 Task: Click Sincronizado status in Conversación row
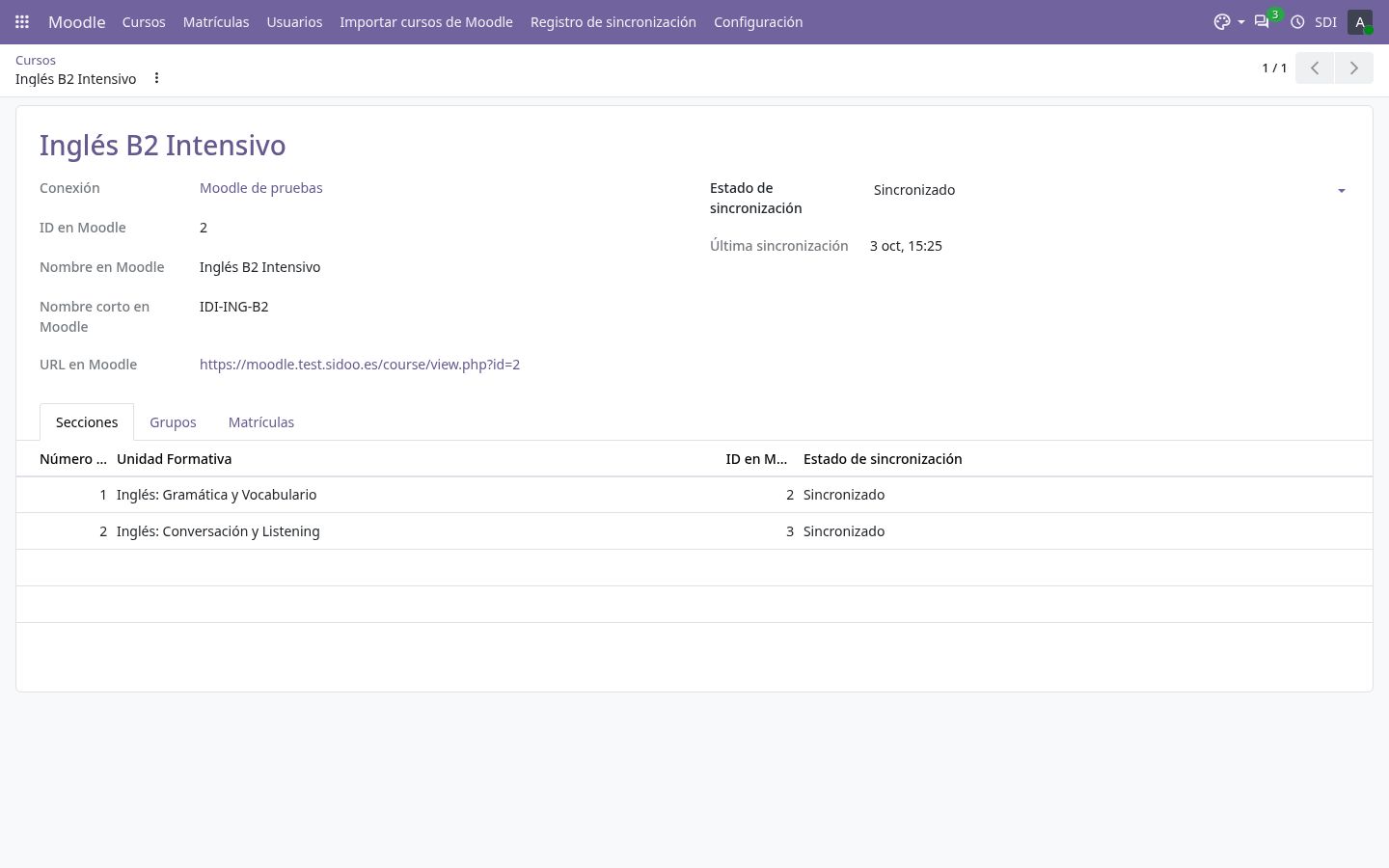click(x=844, y=531)
